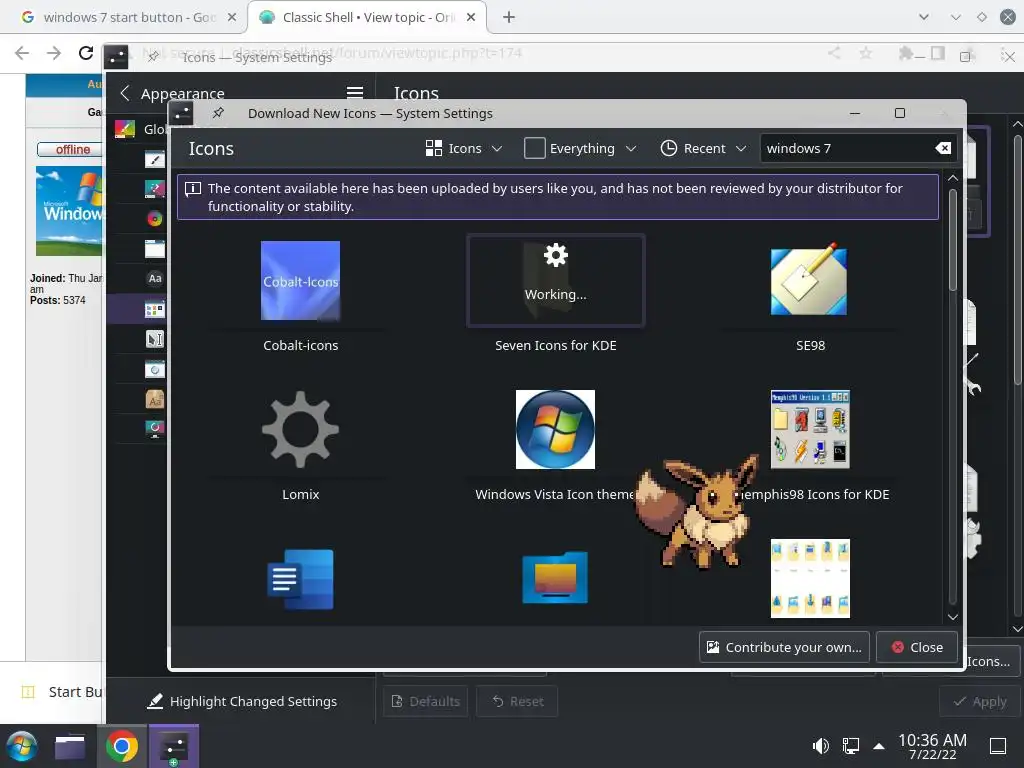This screenshot has height=768, width=1024.
Task: Click the Seven Icons for KDE entry
Action: tap(556, 280)
